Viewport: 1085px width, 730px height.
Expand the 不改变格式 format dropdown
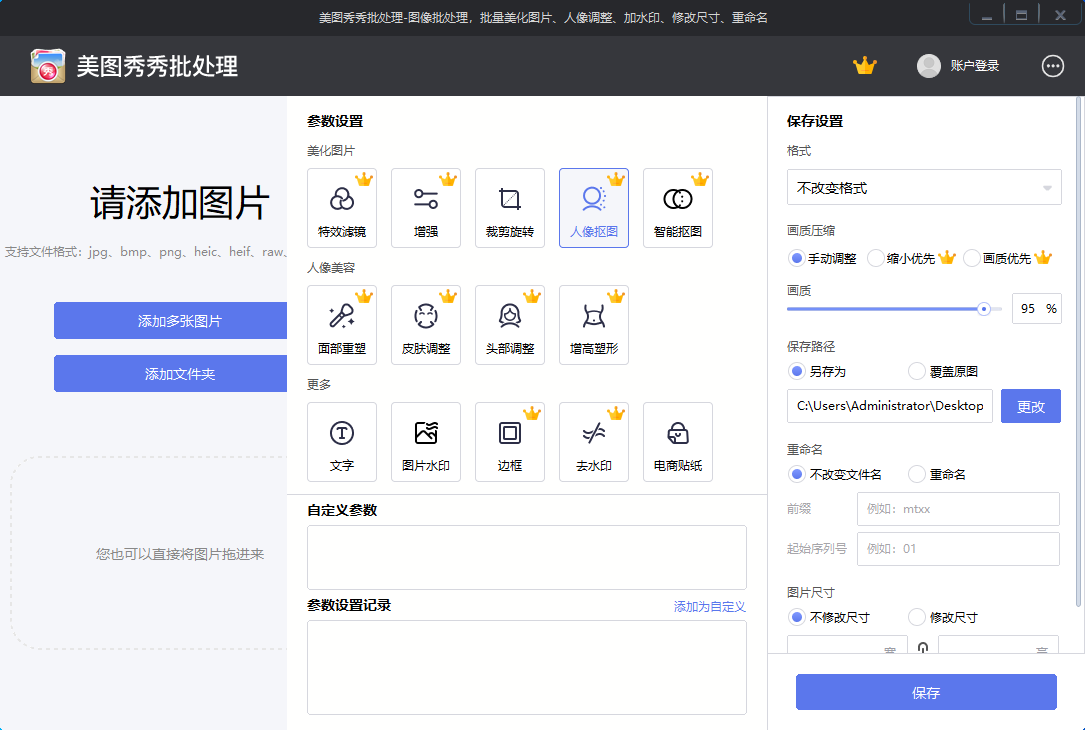coord(924,188)
